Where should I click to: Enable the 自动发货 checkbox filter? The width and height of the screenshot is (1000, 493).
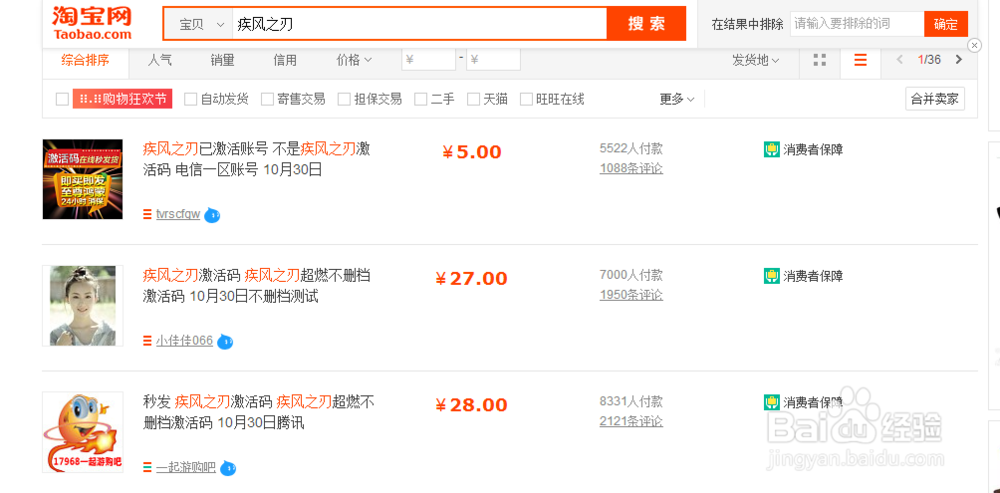(x=190, y=99)
